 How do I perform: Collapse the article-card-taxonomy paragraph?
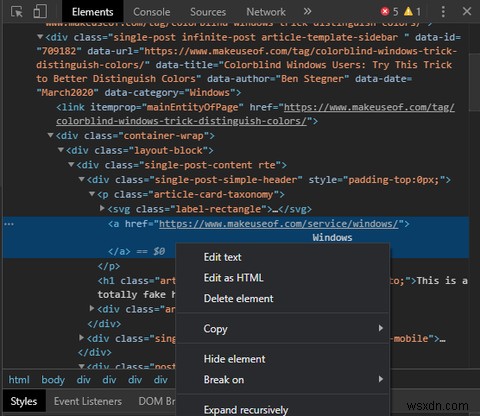click(x=92, y=194)
